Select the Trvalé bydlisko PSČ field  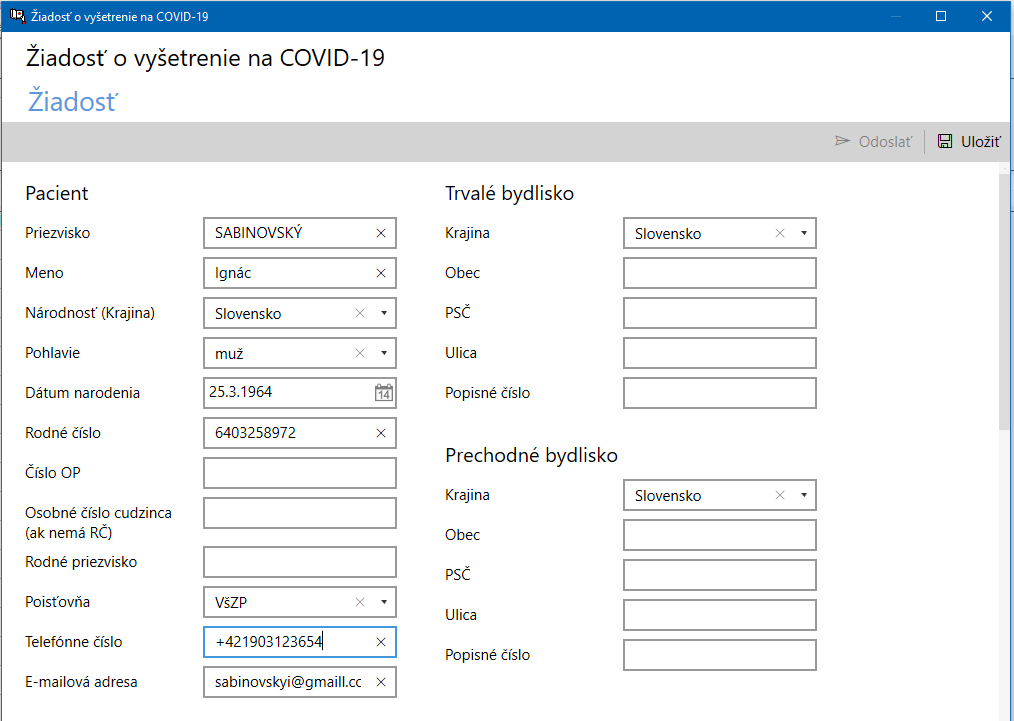[720, 313]
